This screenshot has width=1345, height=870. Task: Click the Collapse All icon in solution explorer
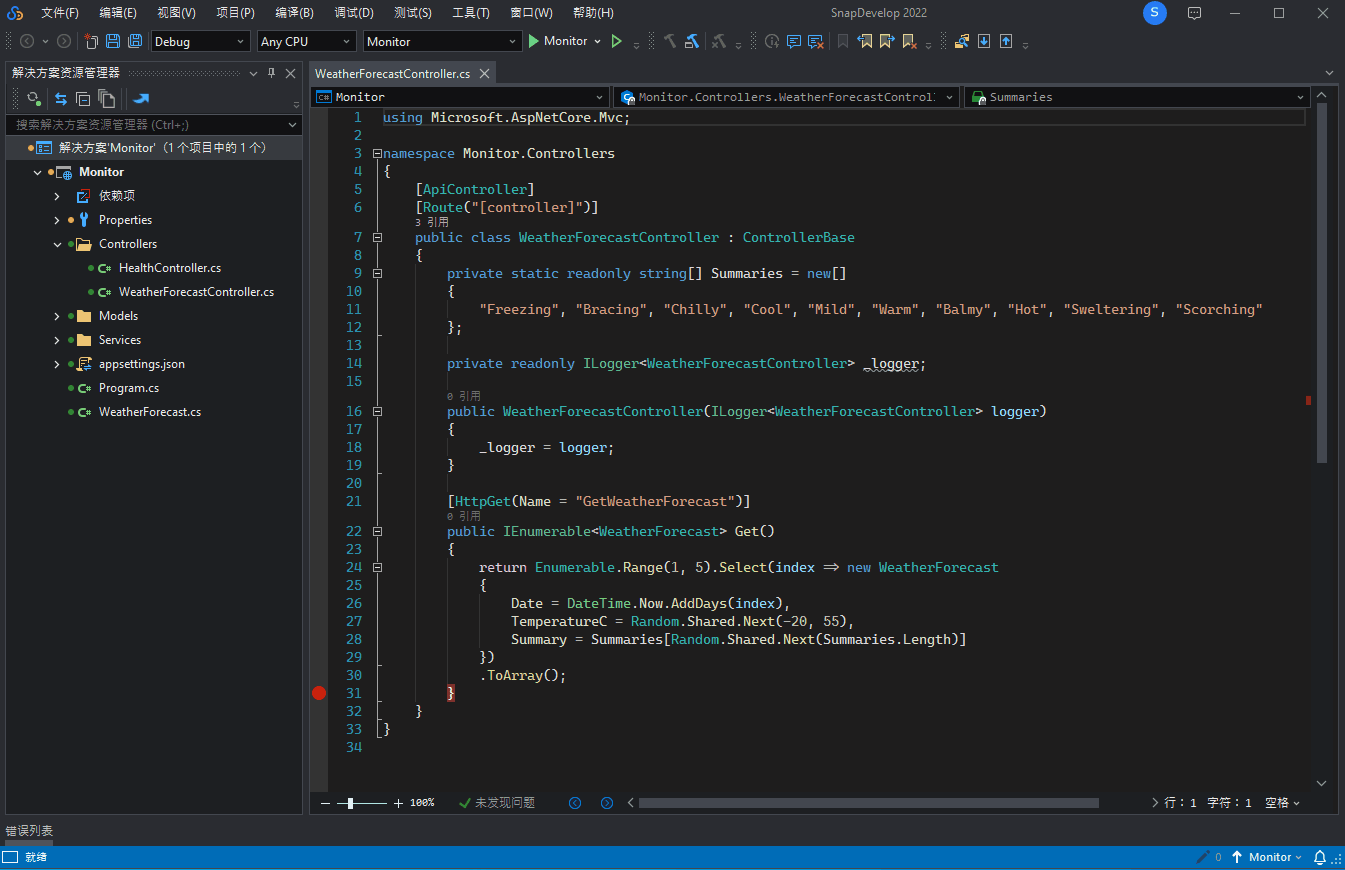click(x=83, y=98)
